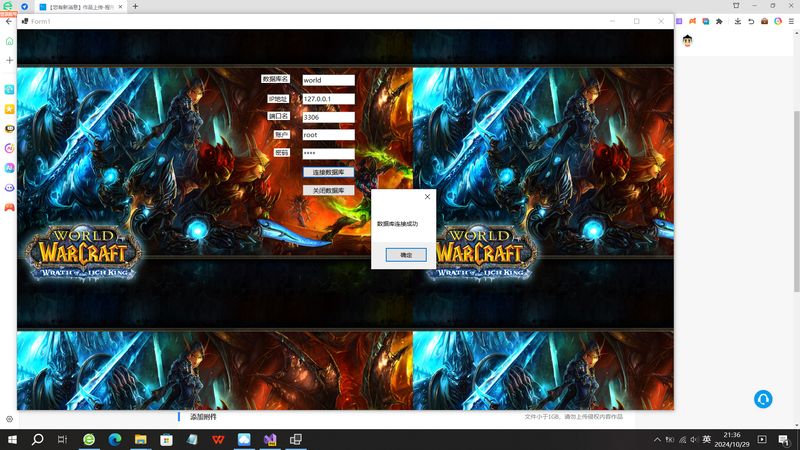This screenshot has width=800, height=450.
Task: Switch input method via 英 indicator
Action: click(x=707, y=439)
